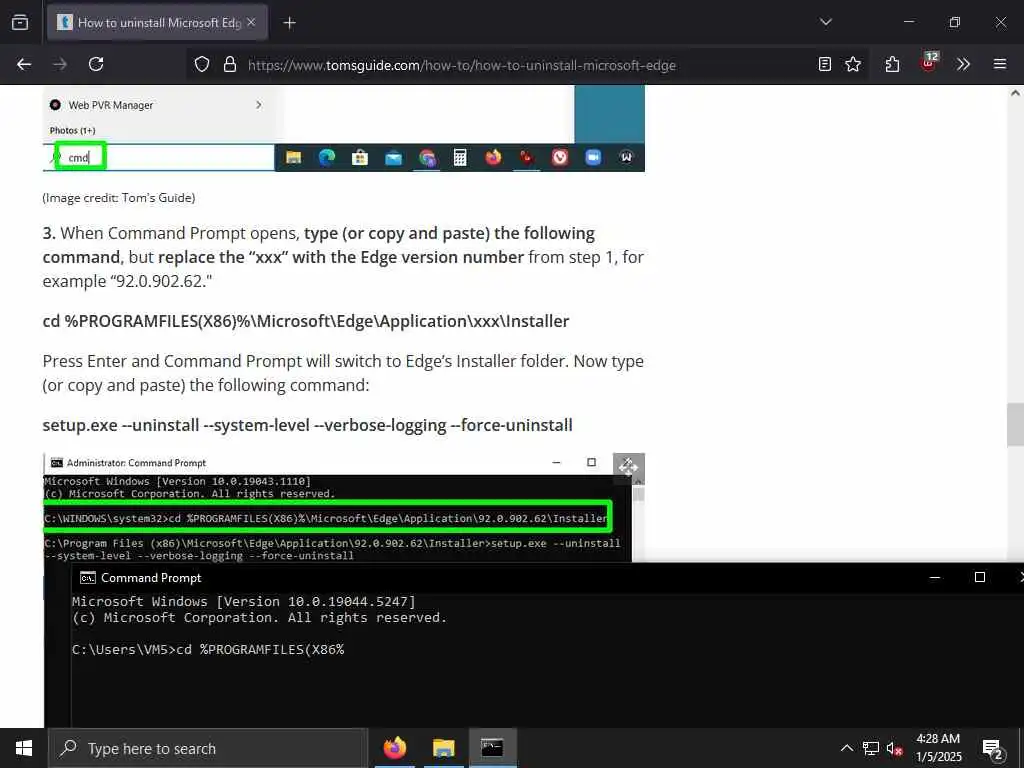Go back to the previous page
Screen dimensions: 1024x768
(24, 64)
